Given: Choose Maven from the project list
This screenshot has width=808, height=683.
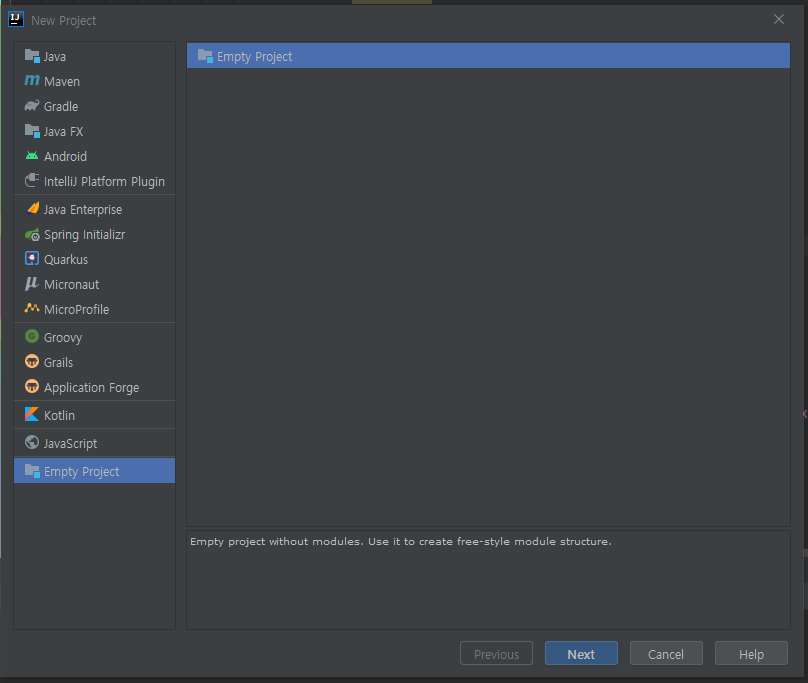Looking at the screenshot, I should click(x=94, y=81).
